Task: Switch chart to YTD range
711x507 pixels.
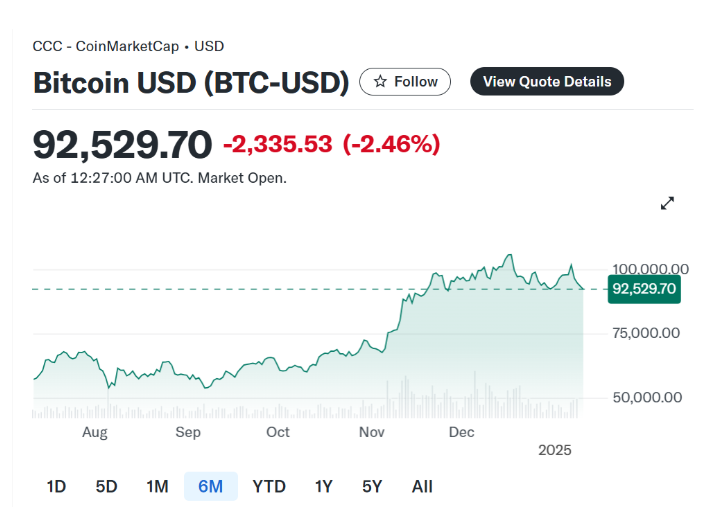Action: click(x=269, y=486)
